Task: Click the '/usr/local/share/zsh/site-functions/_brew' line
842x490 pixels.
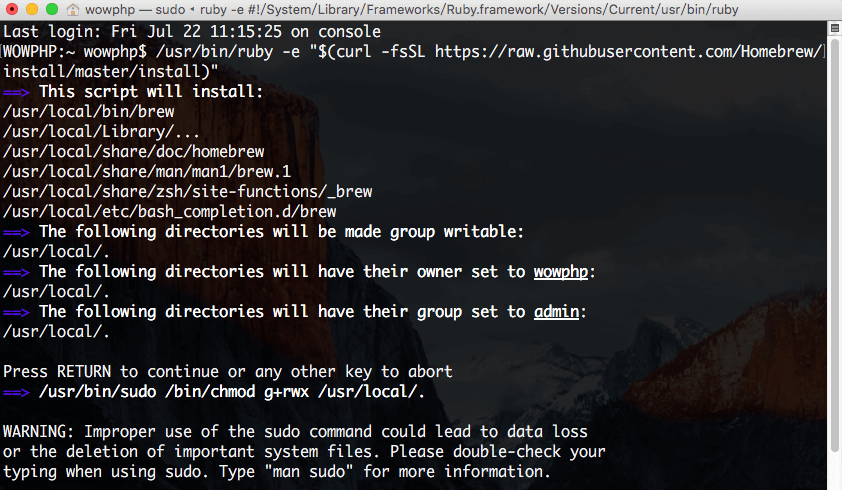Action: click(x=187, y=192)
